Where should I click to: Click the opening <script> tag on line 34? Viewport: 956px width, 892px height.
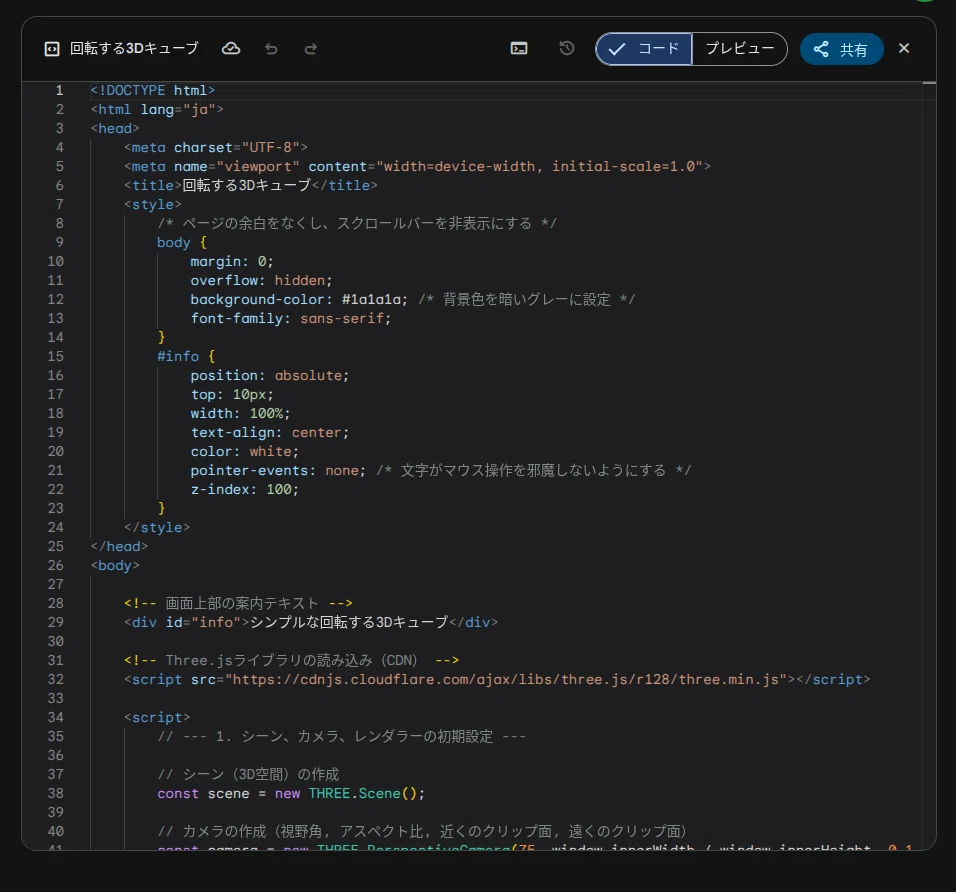click(x=157, y=717)
